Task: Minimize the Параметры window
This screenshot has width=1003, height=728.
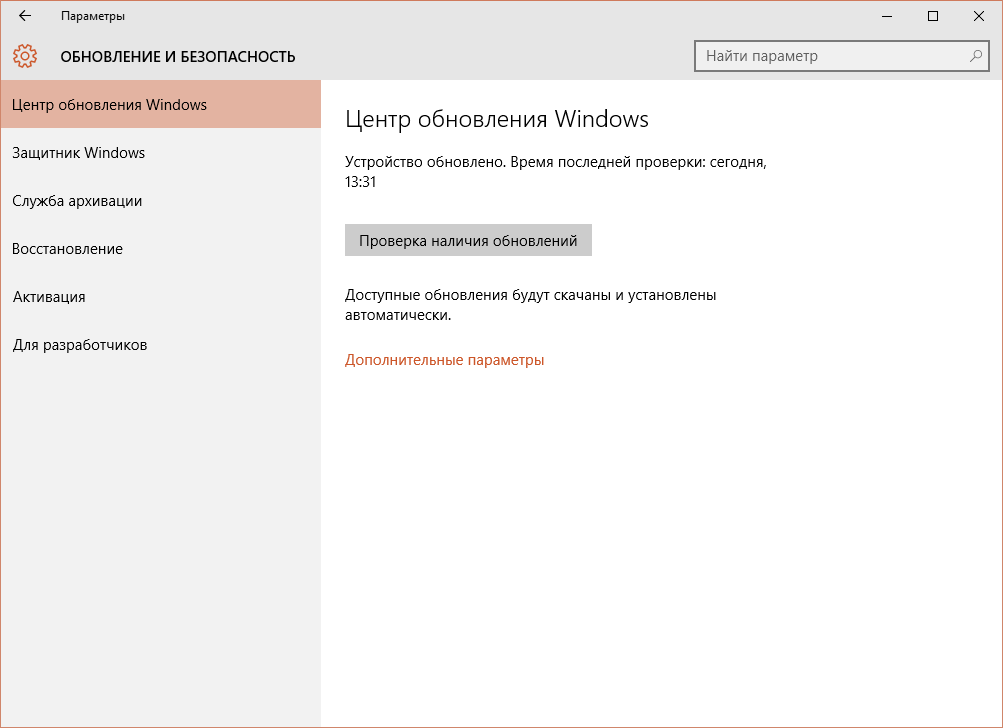Action: [887, 16]
